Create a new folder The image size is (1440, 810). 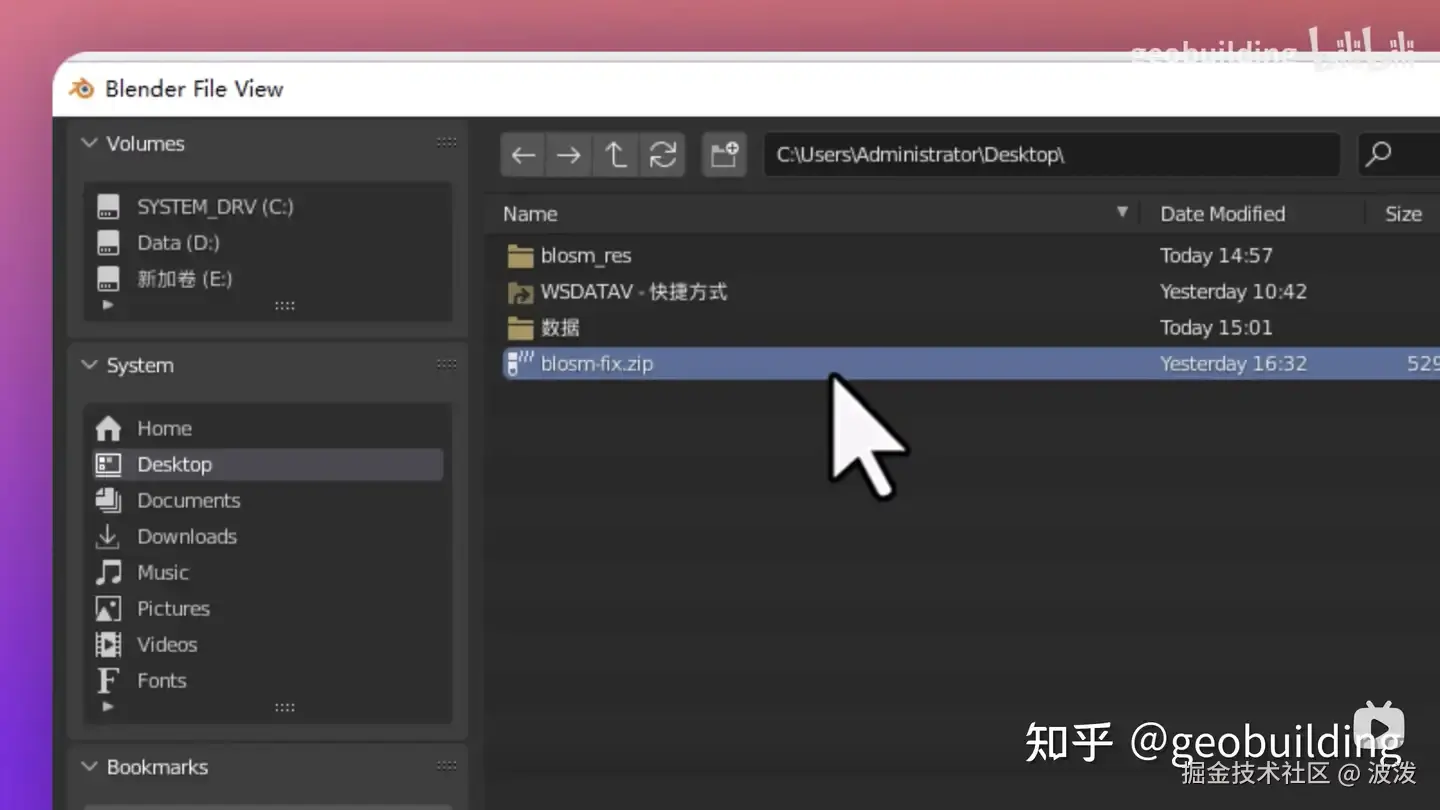click(724, 155)
